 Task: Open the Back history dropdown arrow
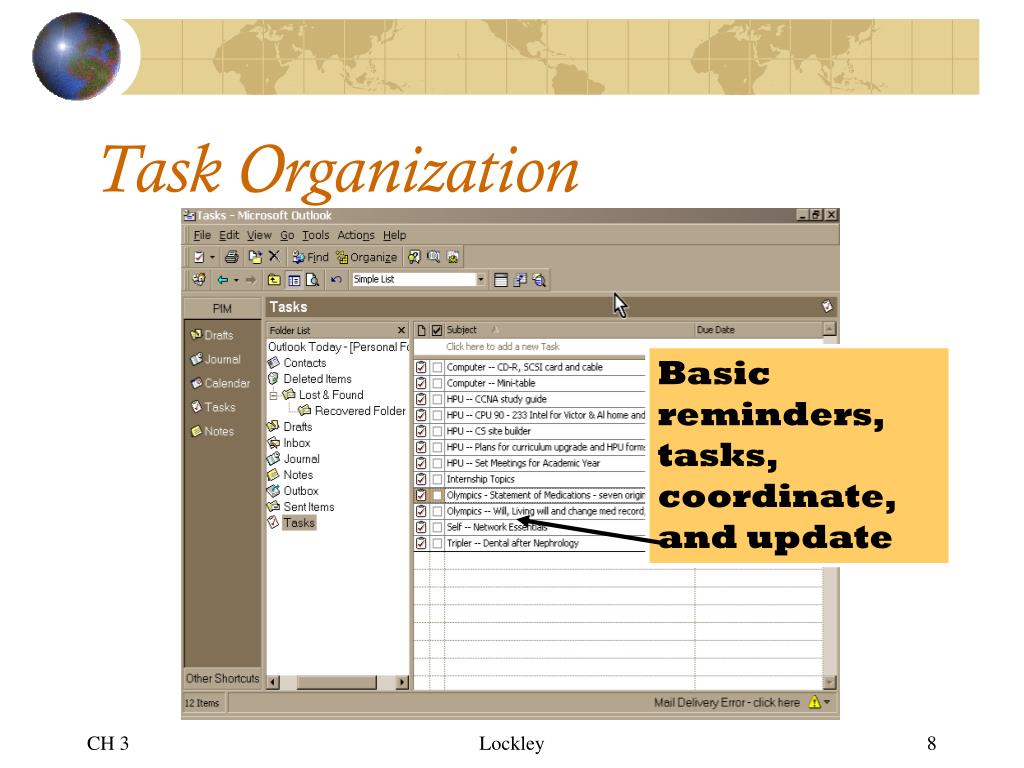(x=236, y=280)
